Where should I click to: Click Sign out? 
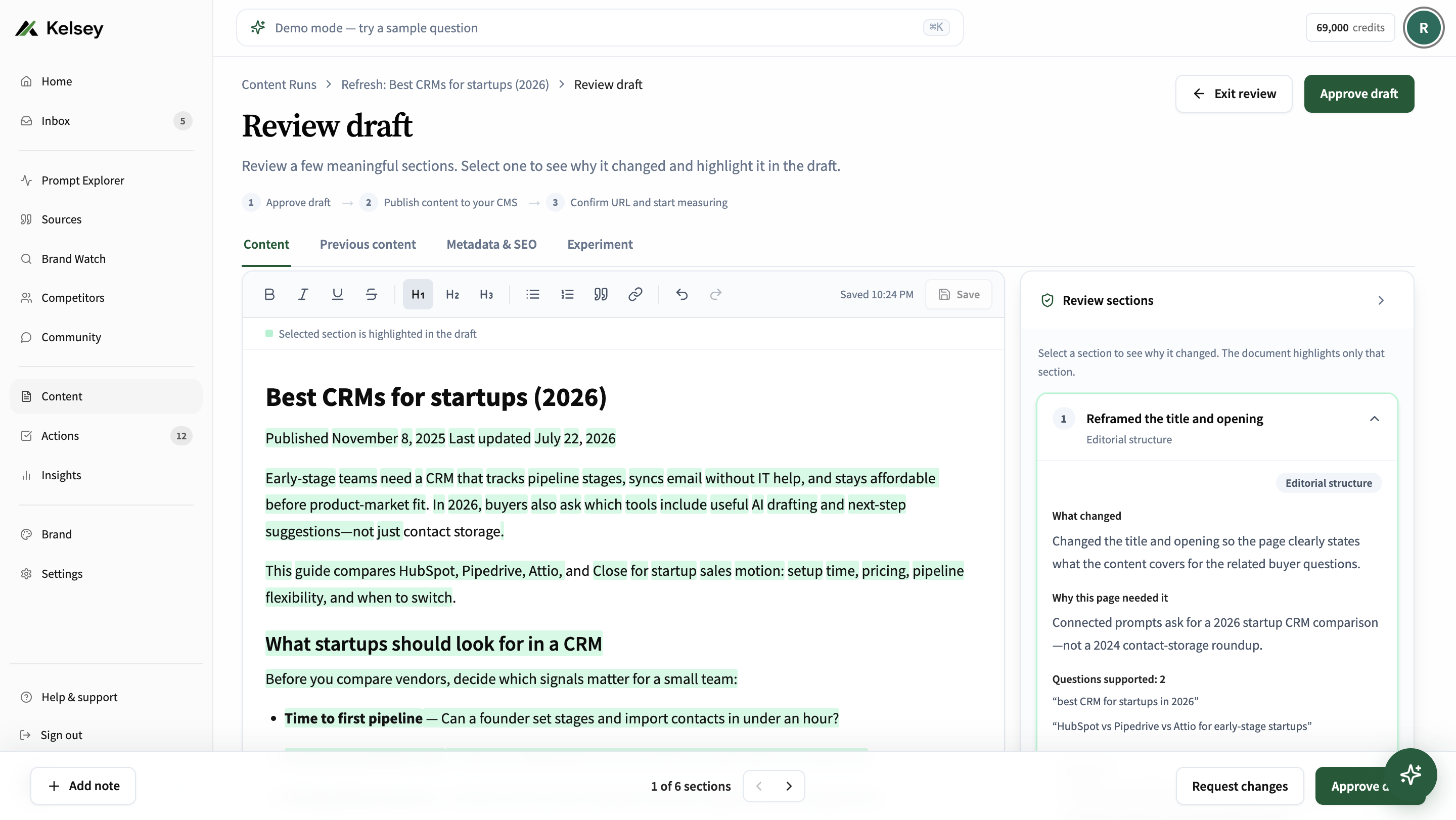[x=106, y=735]
